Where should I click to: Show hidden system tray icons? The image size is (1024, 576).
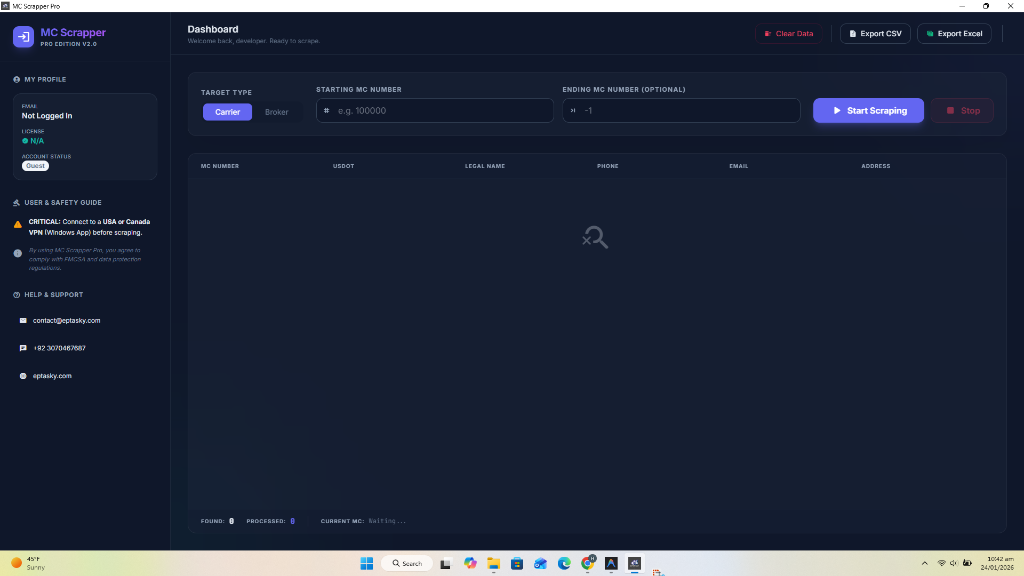click(925, 563)
